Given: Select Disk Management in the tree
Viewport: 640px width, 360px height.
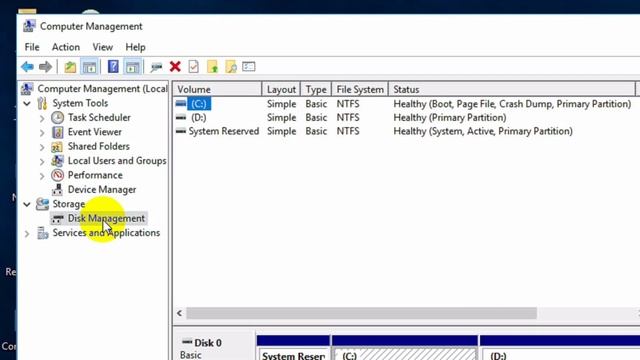Looking at the screenshot, I should [x=106, y=218].
